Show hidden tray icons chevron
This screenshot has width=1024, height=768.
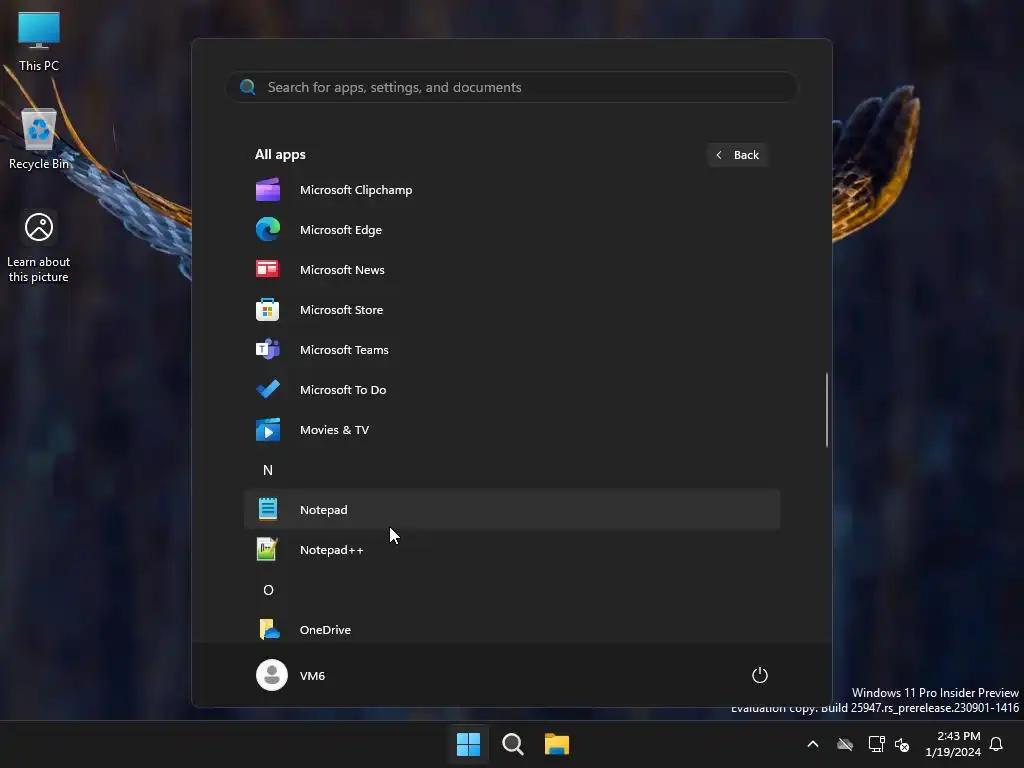813,744
